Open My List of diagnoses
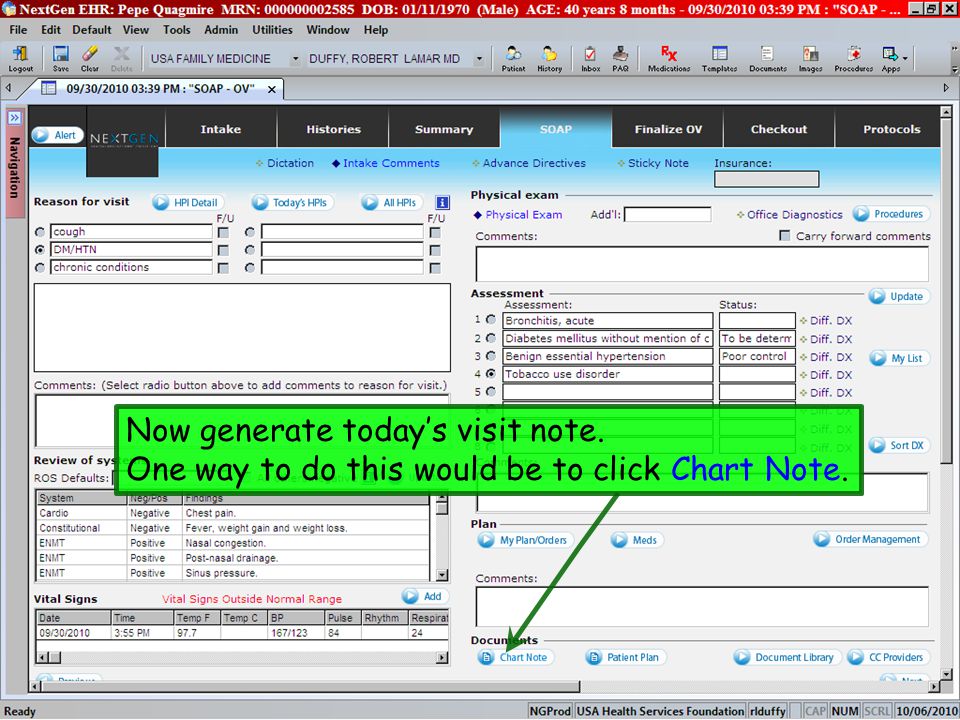The width and height of the screenshot is (960, 720). coord(899,358)
